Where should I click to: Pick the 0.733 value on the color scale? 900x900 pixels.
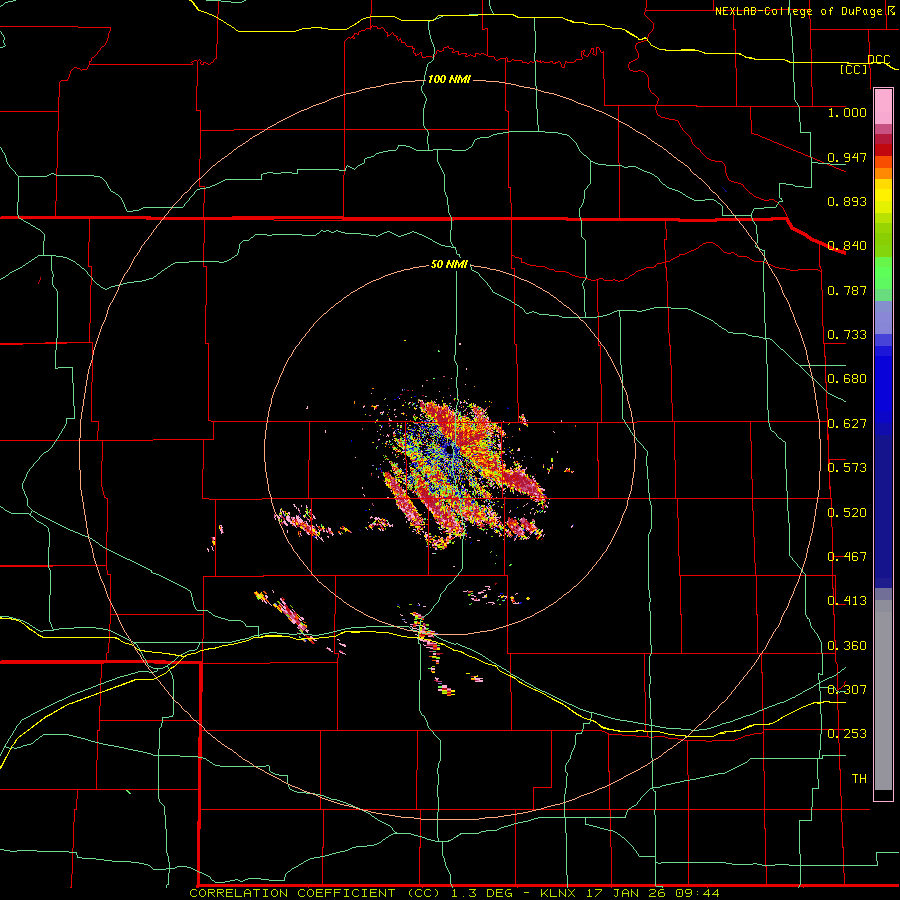coord(847,335)
